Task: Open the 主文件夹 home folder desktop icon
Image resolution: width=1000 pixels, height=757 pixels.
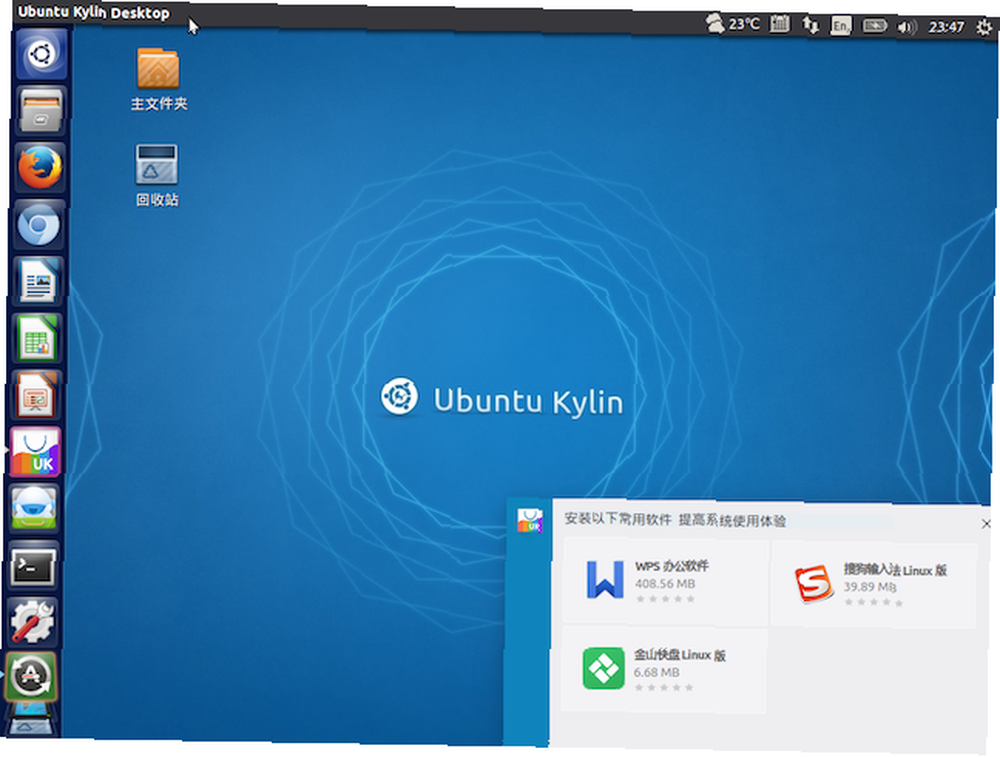Action: (x=158, y=79)
